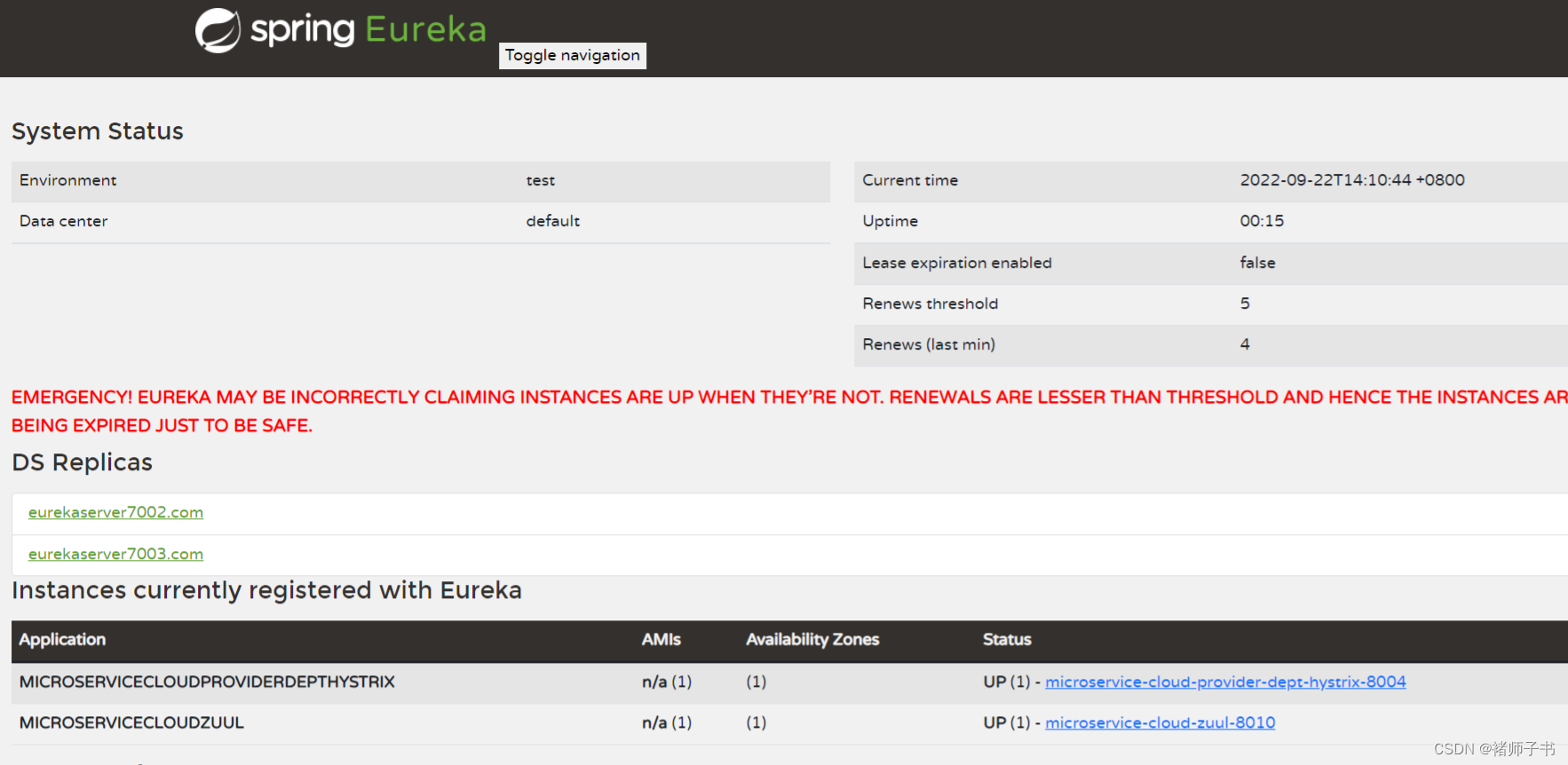The height and width of the screenshot is (765, 1568).
Task: Click the Application column header
Action: click(62, 640)
